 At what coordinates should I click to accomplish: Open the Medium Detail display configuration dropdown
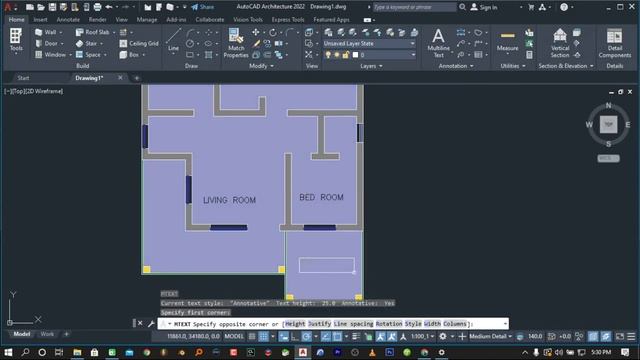[491, 336]
